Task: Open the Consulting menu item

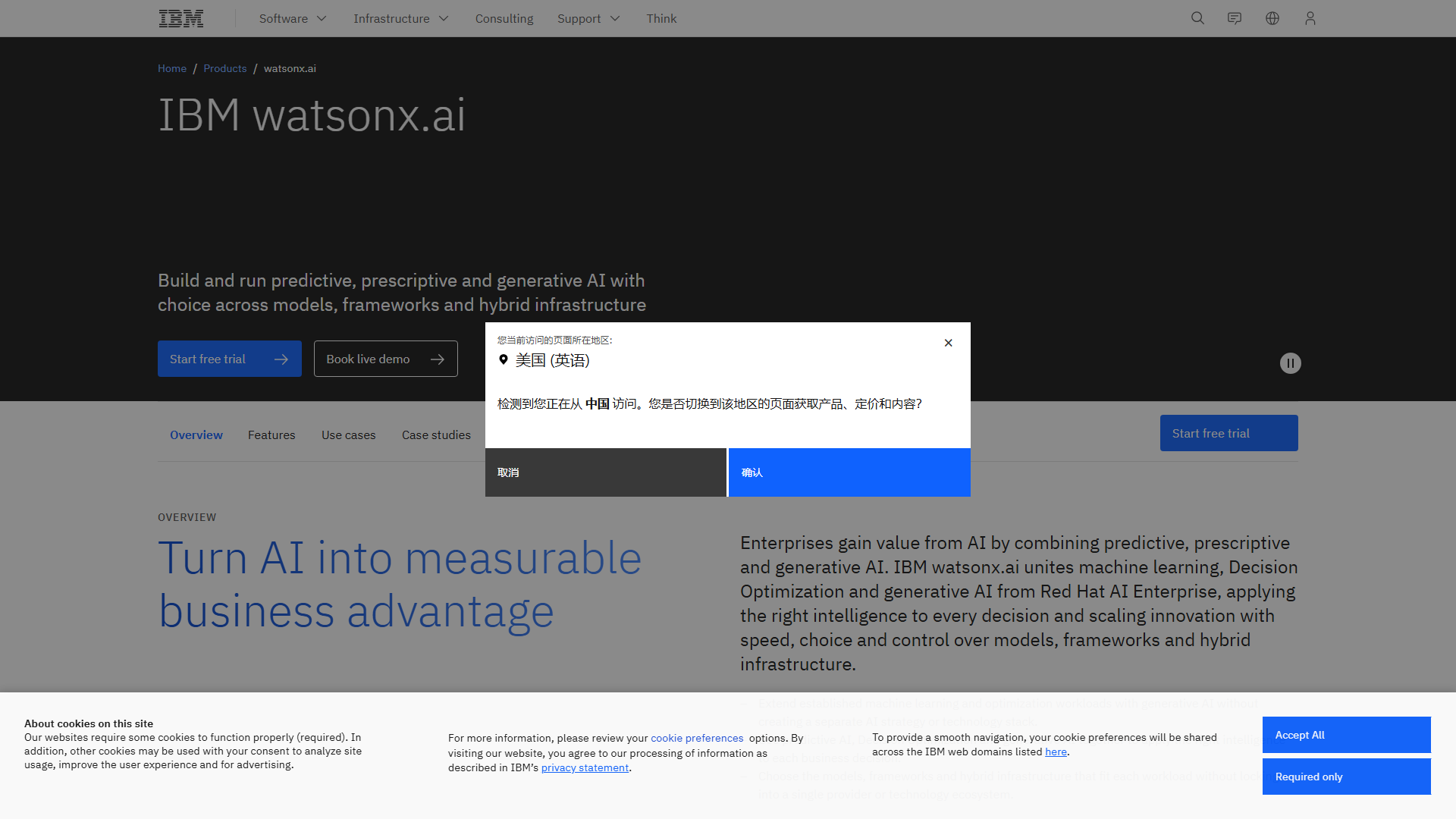Action: [504, 18]
